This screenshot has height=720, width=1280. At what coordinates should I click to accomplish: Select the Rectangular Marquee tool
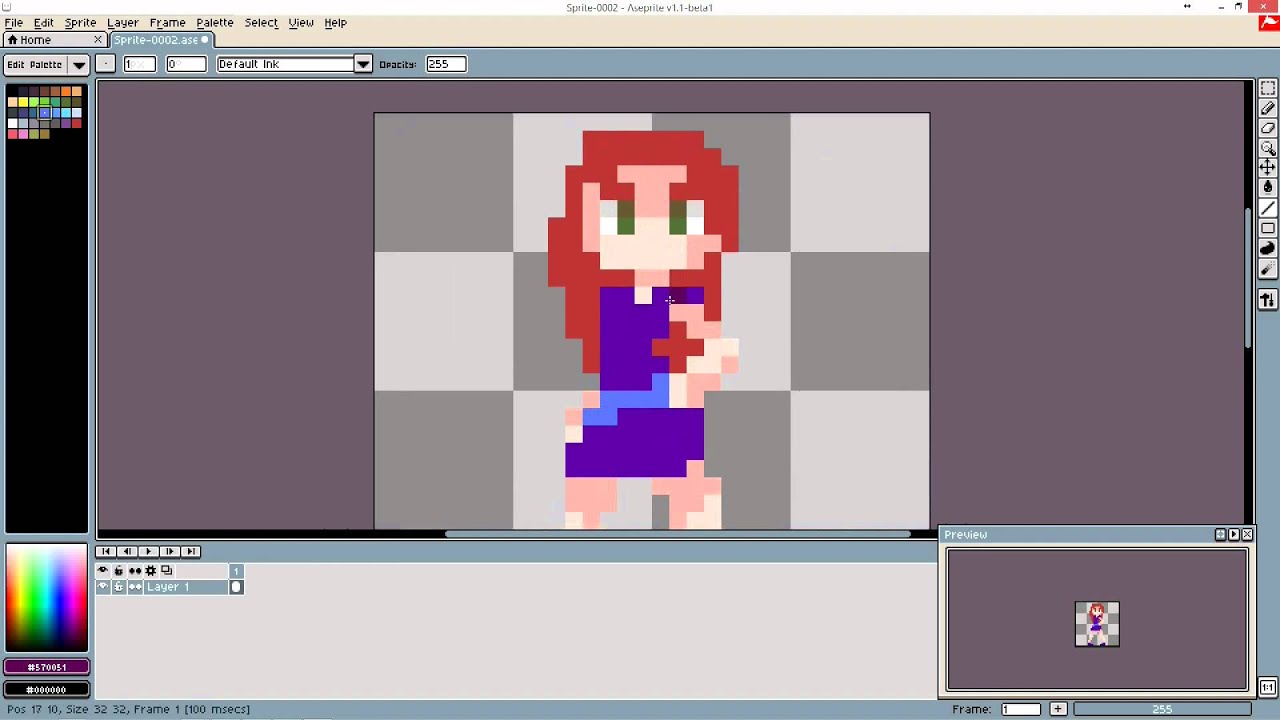tap(1267, 89)
